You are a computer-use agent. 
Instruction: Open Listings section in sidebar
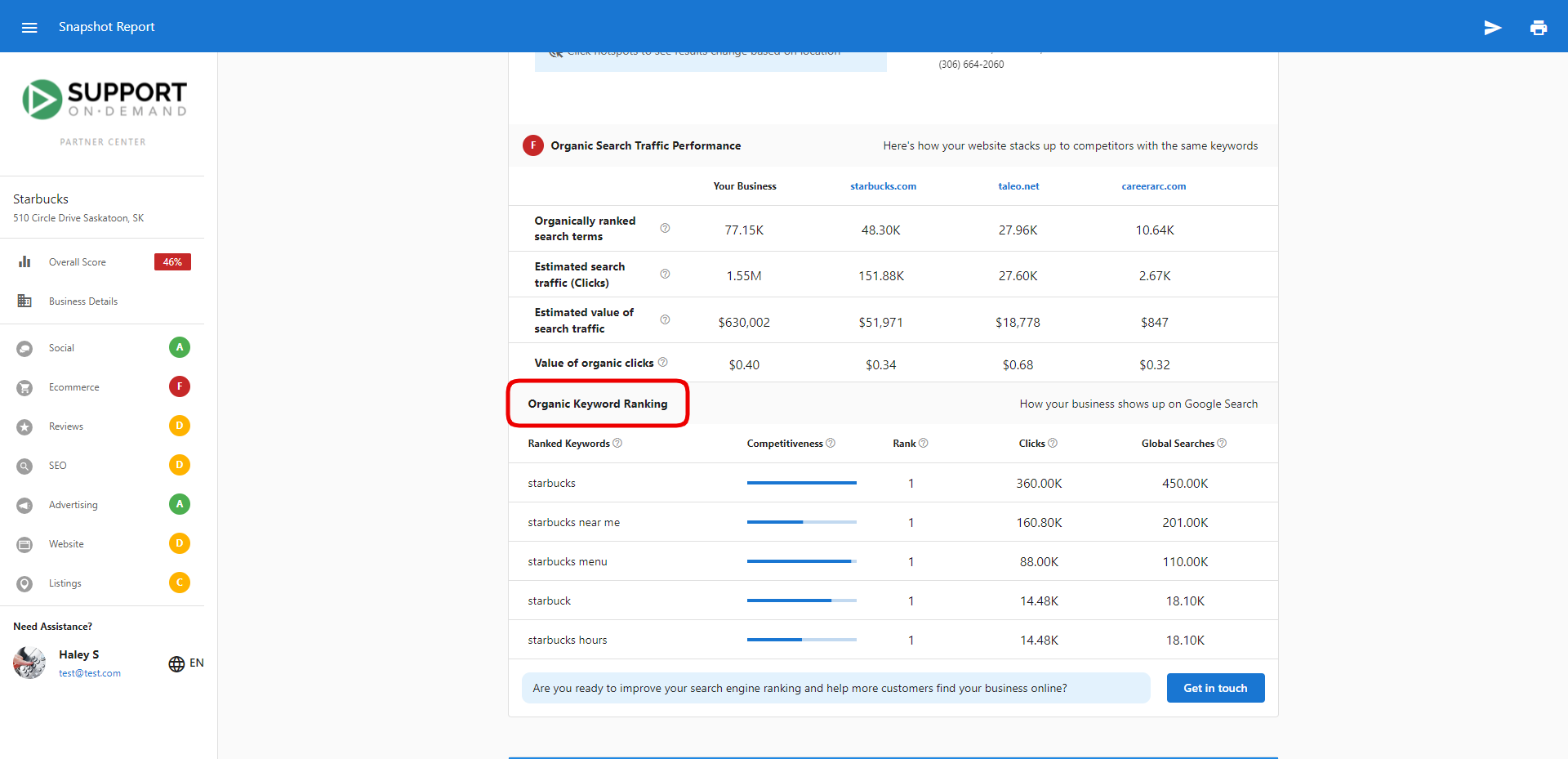65,583
